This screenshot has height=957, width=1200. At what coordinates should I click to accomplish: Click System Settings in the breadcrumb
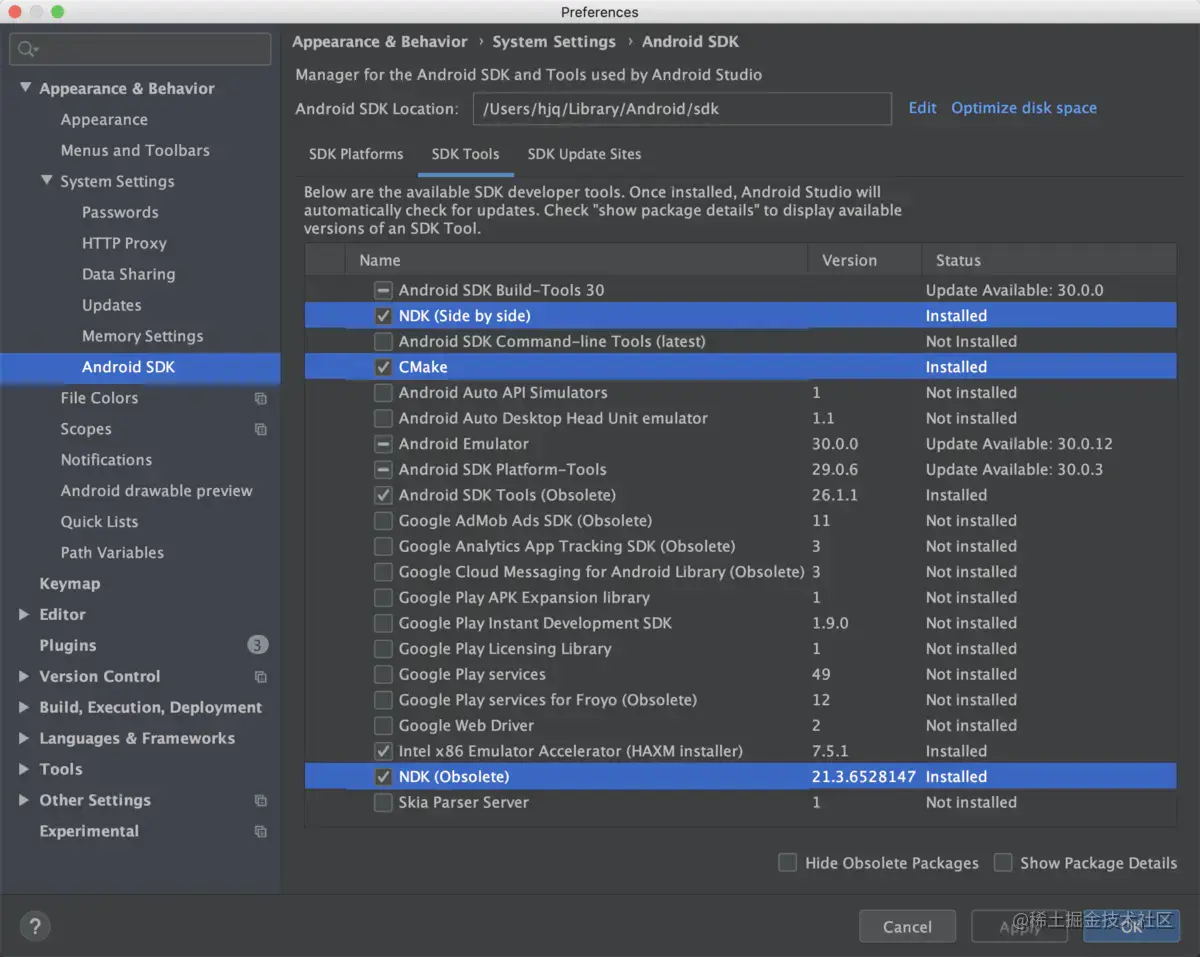[554, 42]
